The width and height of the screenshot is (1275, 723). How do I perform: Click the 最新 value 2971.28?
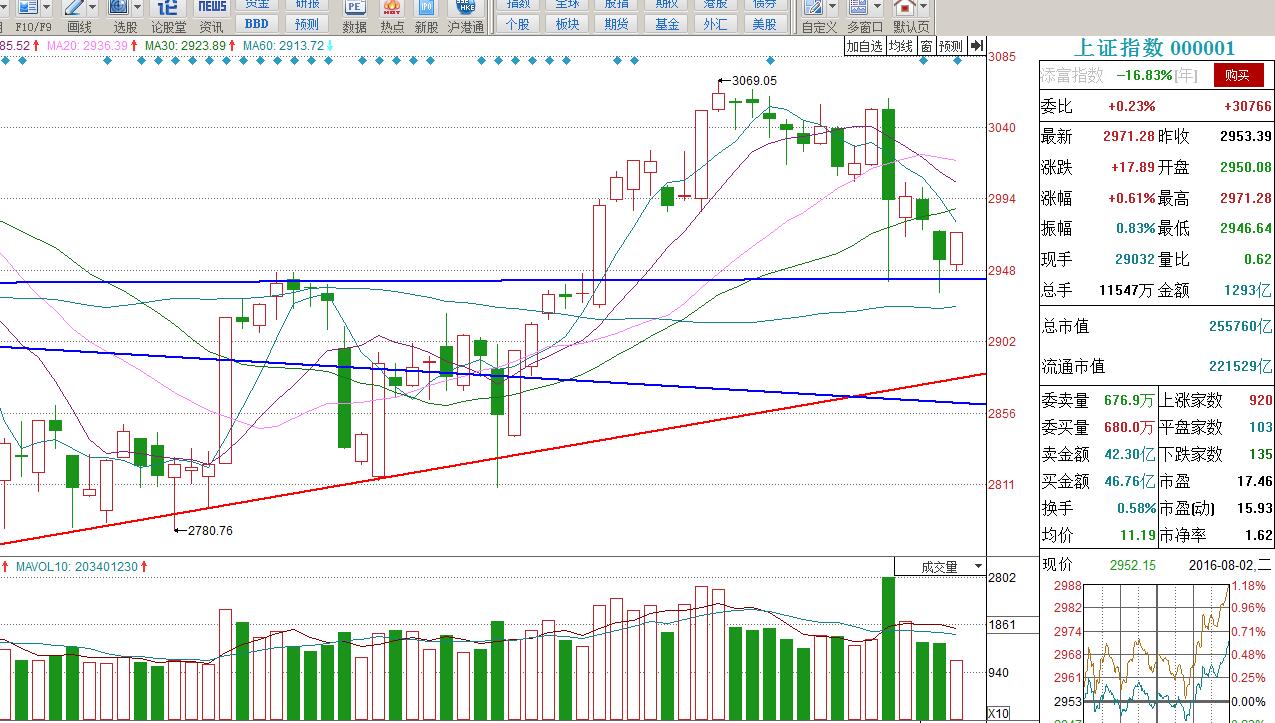tap(1130, 137)
